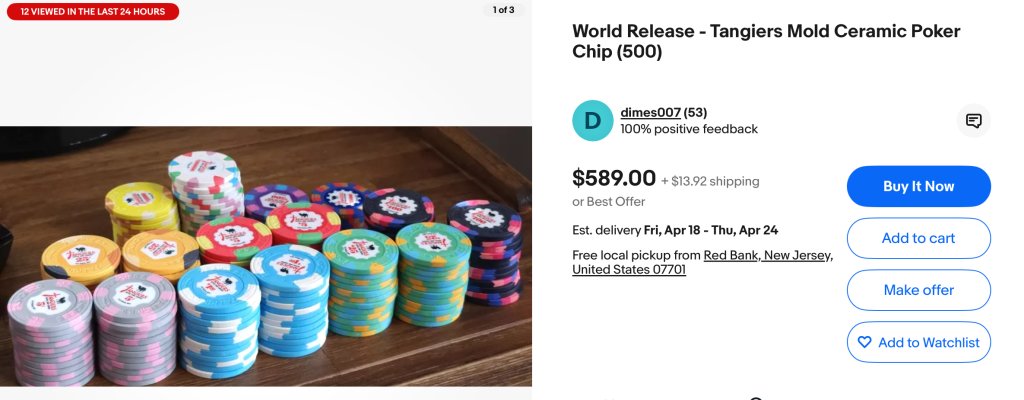View the seller's feedback score (53)

[695, 113]
